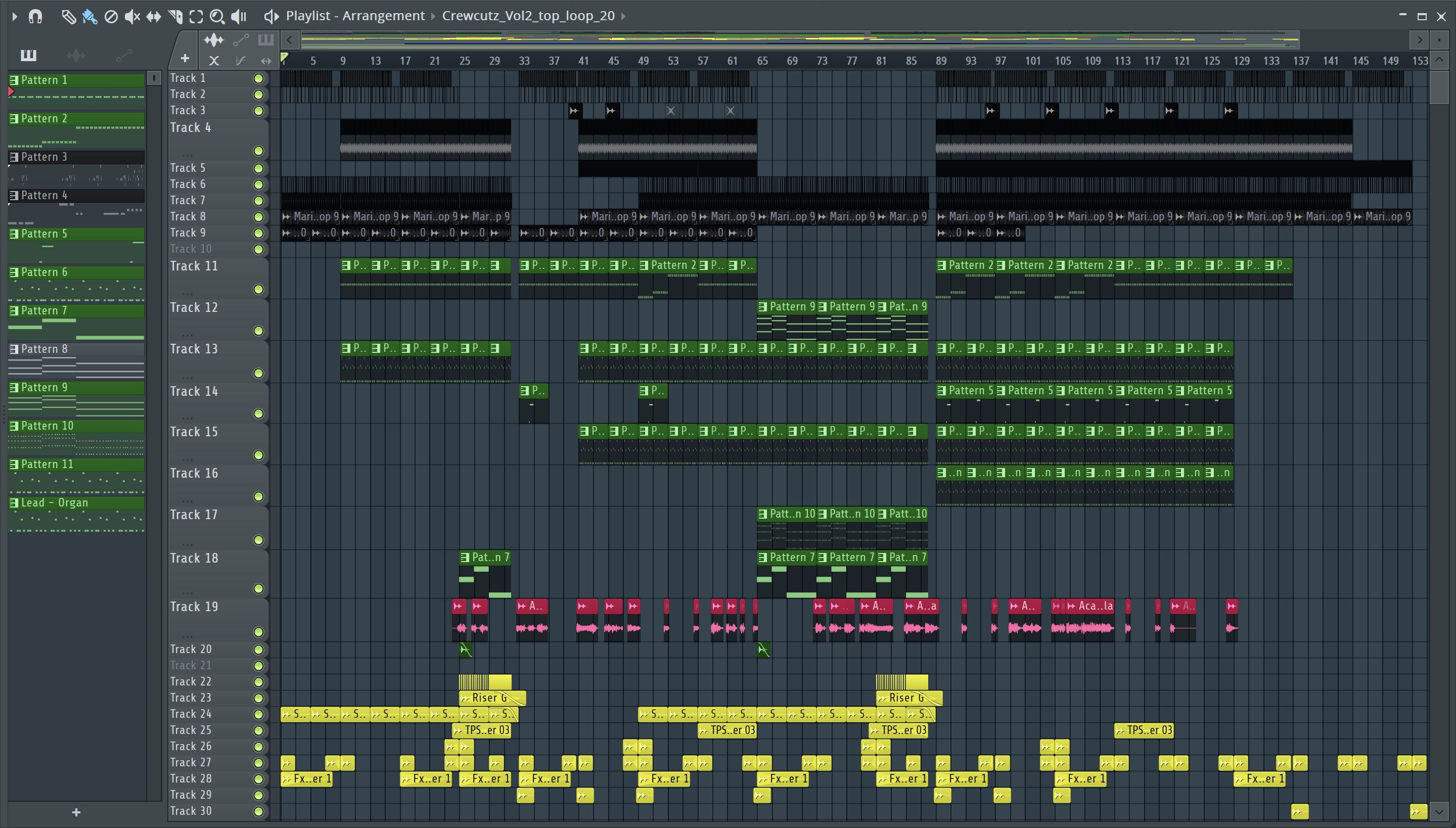Click the green playhead marker at bar 1
Screen dimensions: 1456x828
(284, 57)
